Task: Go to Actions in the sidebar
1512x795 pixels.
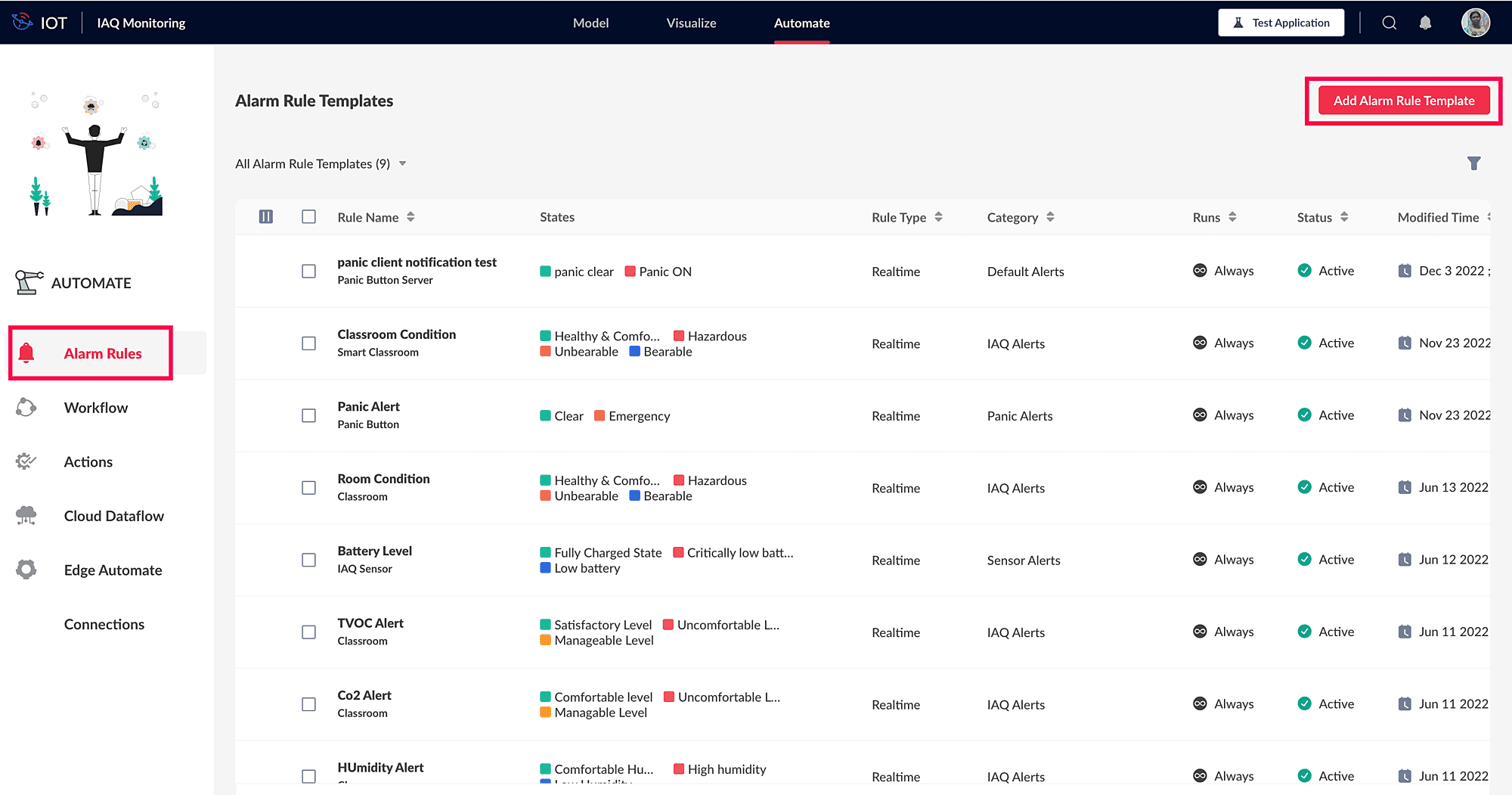Action: (x=88, y=462)
